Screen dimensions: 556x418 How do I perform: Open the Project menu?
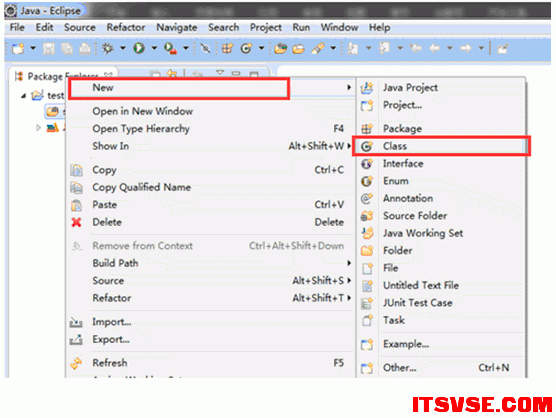266,27
